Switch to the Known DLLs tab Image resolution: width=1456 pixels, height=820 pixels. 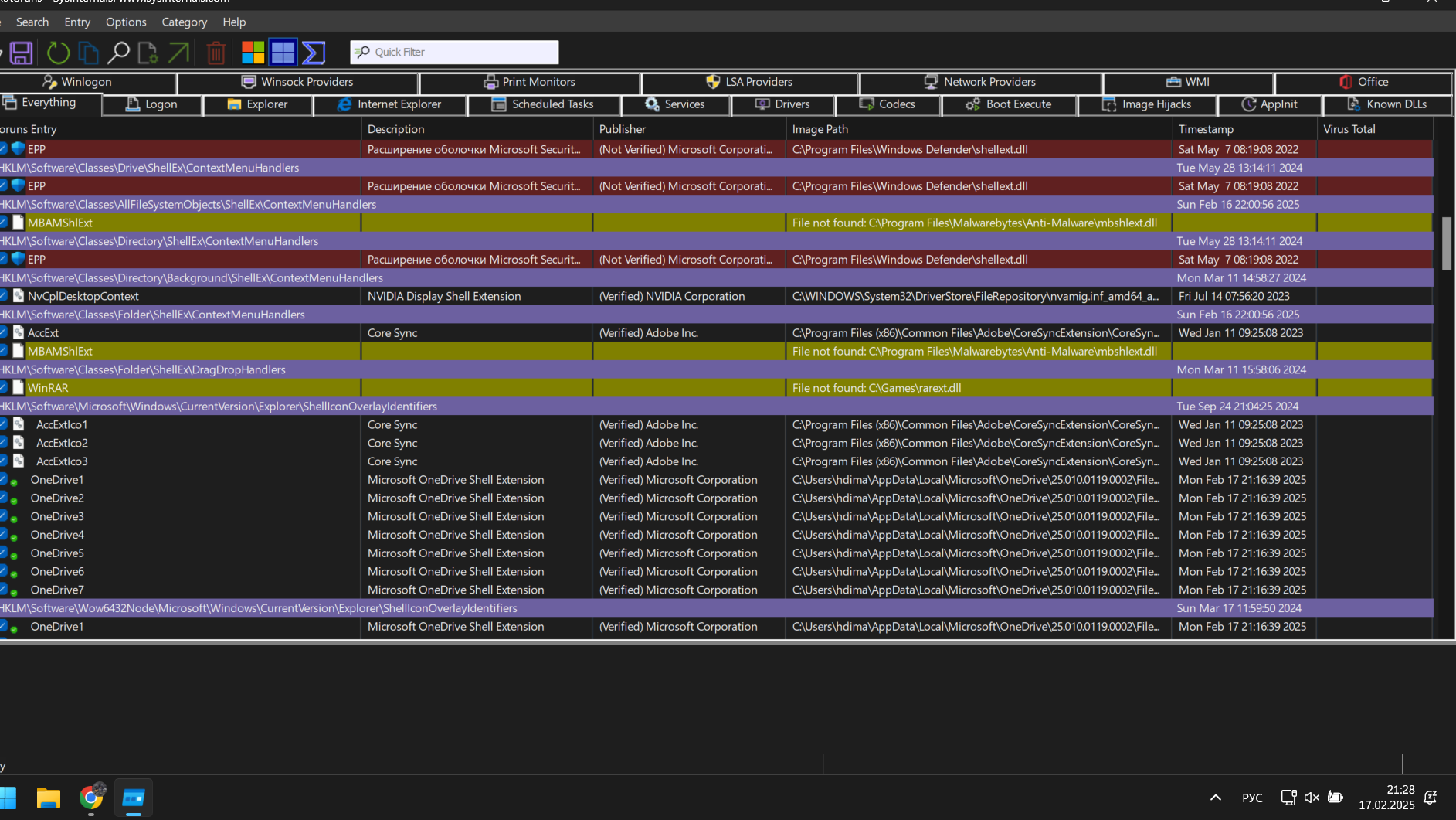tap(1387, 104)
